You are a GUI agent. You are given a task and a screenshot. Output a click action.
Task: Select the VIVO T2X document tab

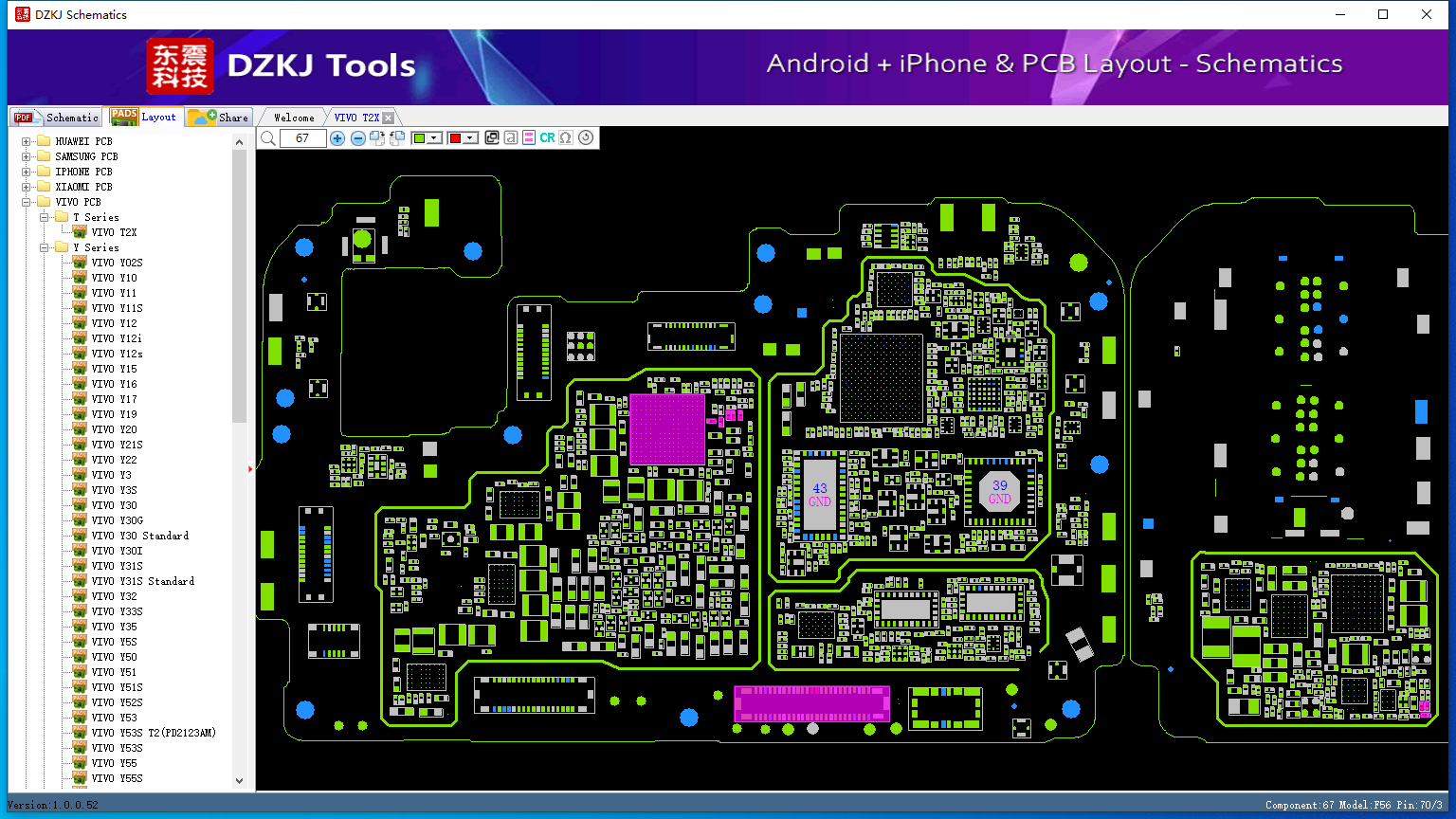[356, 118]
